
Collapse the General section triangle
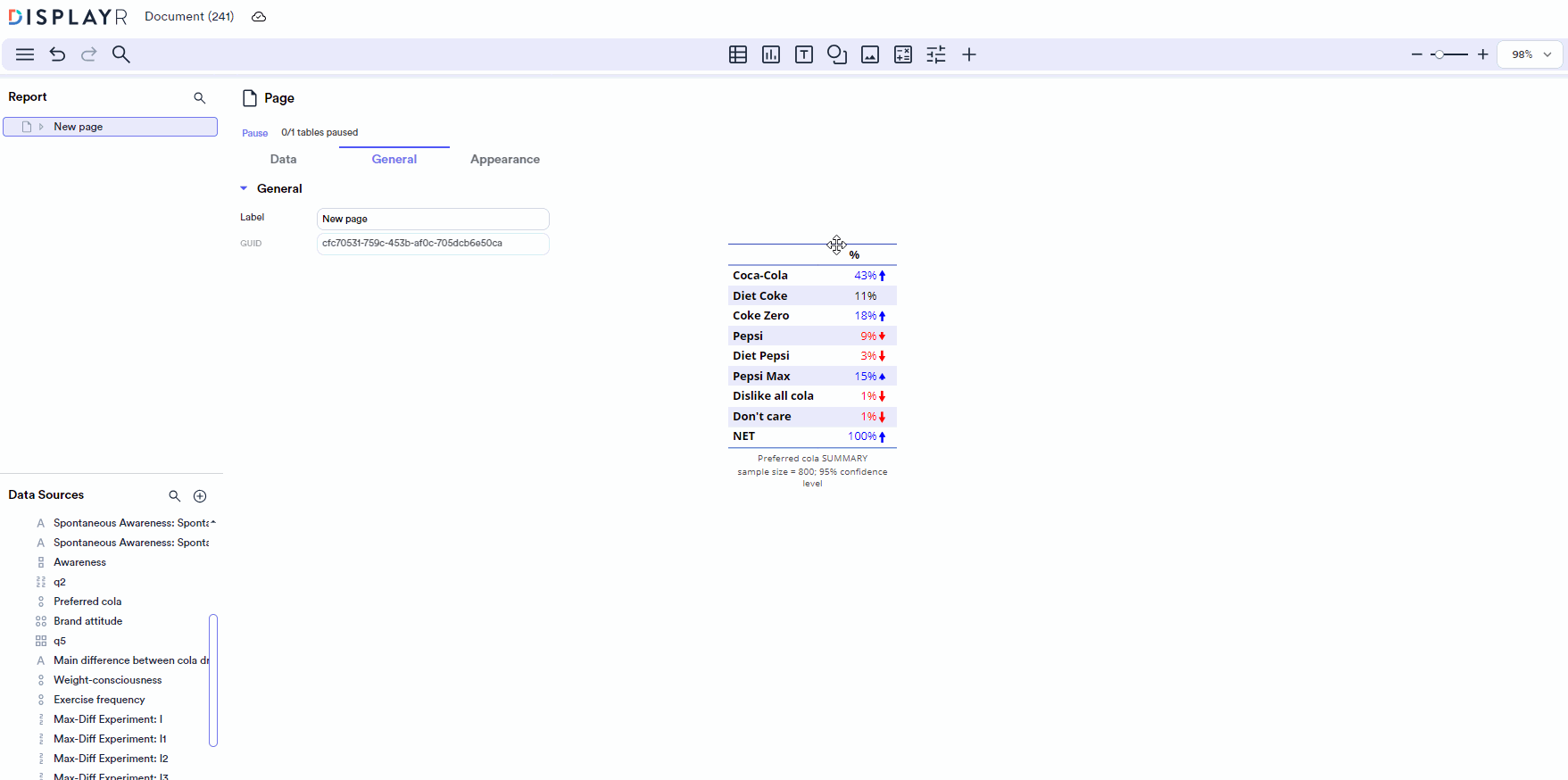(x=244, y=188)
